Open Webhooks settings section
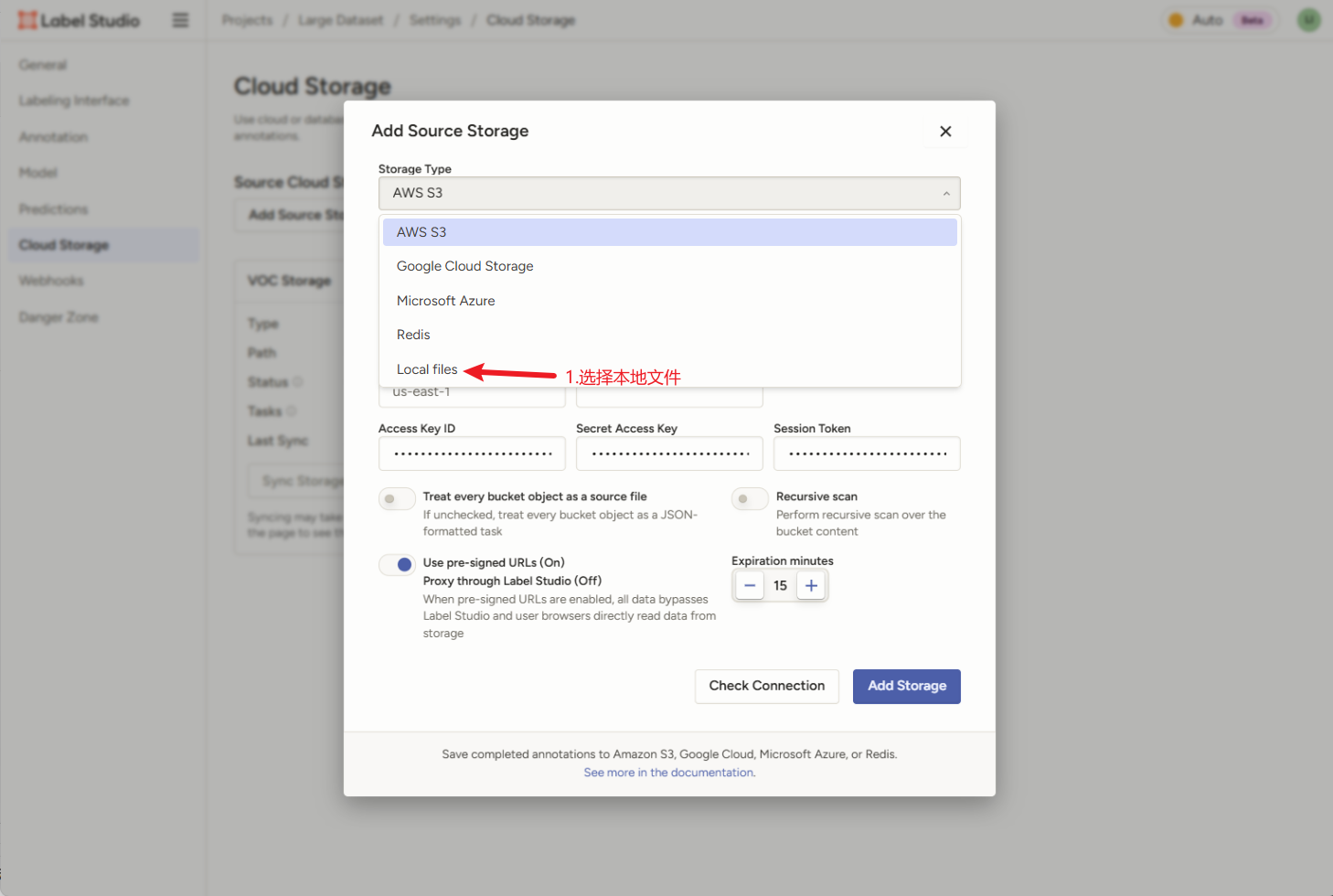Image resolution: width=1333 pixels, height=896 pixels. coord(103,281)
